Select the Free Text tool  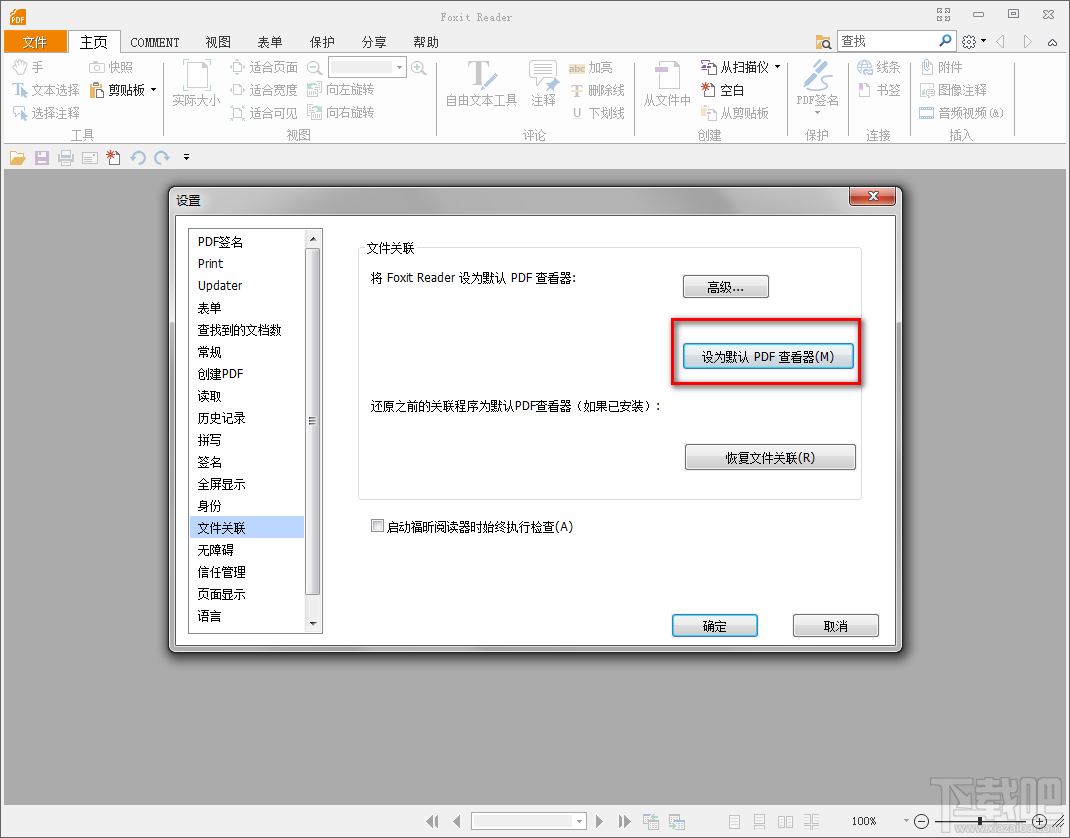point(480,85)
